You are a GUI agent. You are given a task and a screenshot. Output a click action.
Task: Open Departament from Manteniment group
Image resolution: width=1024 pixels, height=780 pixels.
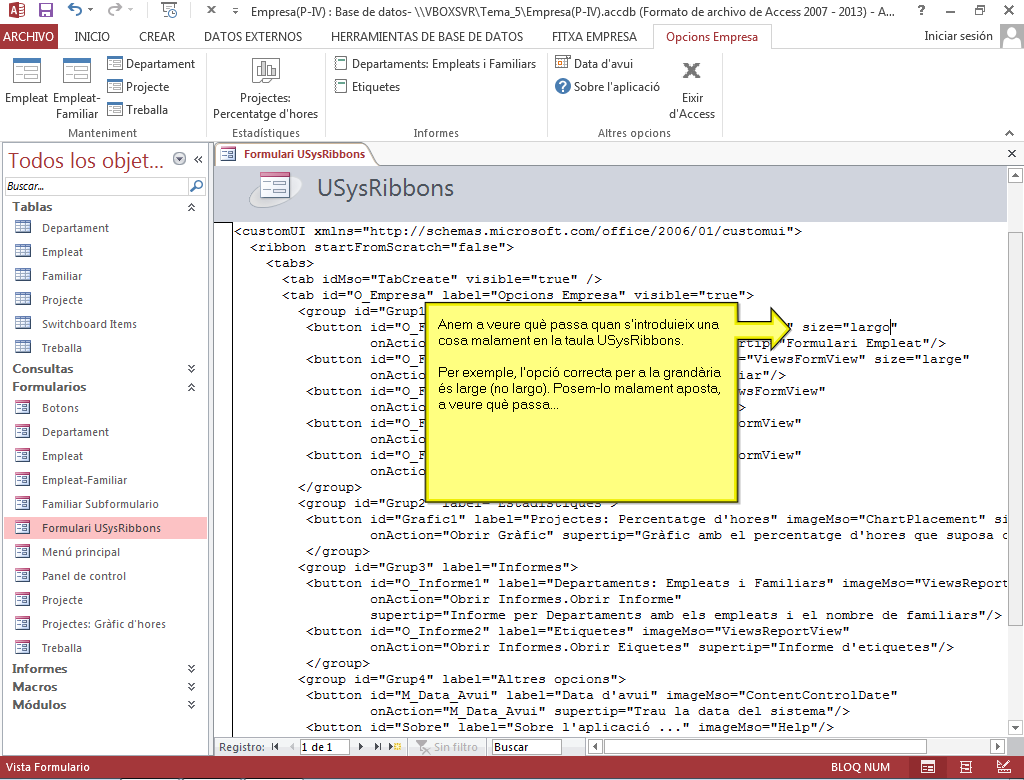coord(151,63)
